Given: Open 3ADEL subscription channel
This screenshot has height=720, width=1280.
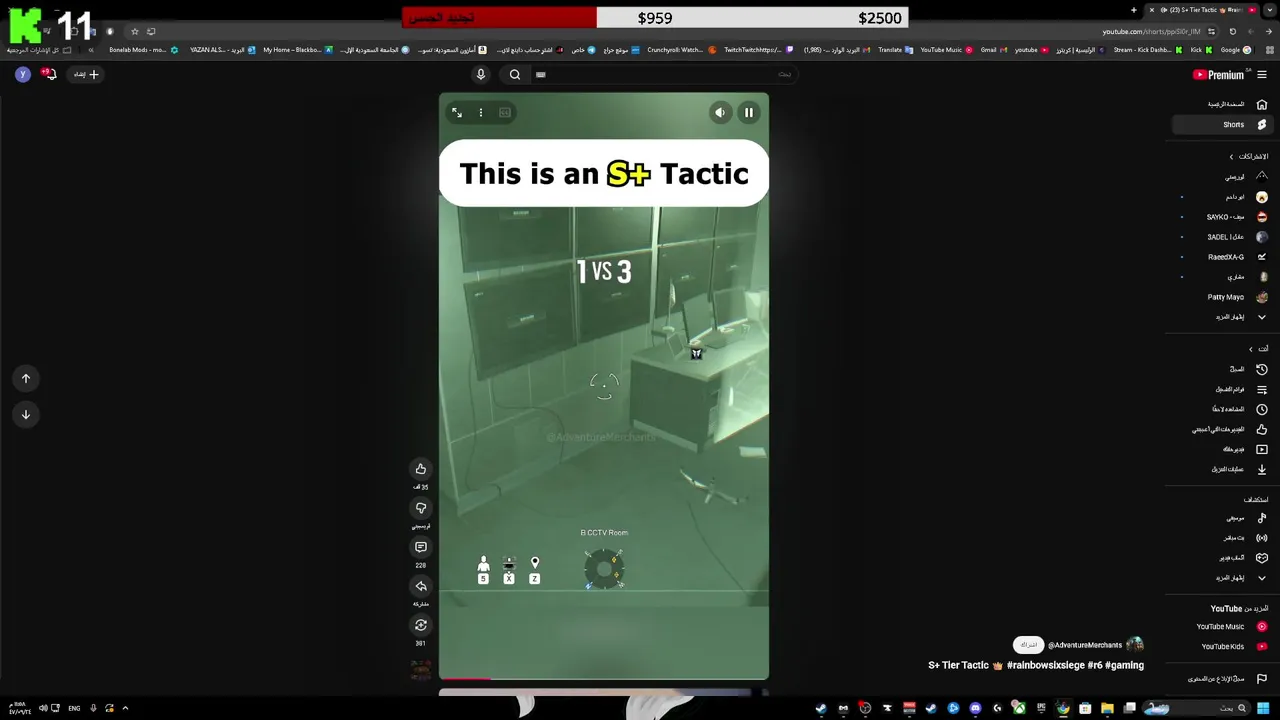Looking at the screenshot, I should coord(1225,237).
